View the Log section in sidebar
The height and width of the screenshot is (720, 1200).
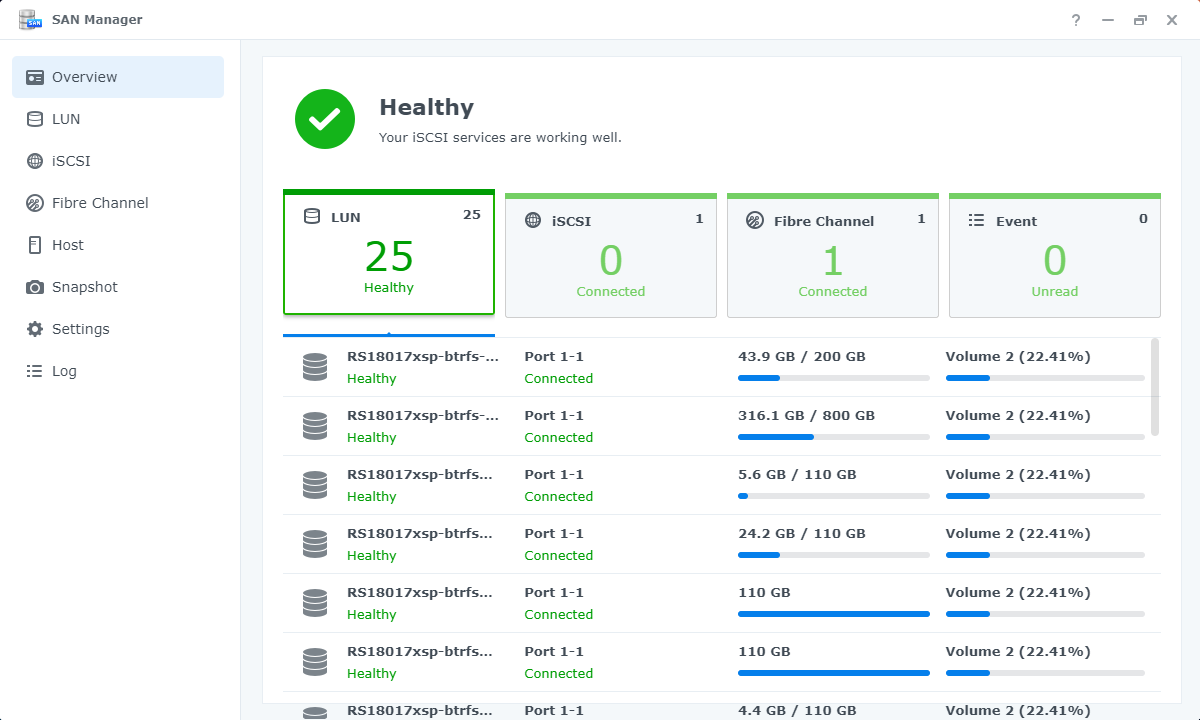[64, 371]
